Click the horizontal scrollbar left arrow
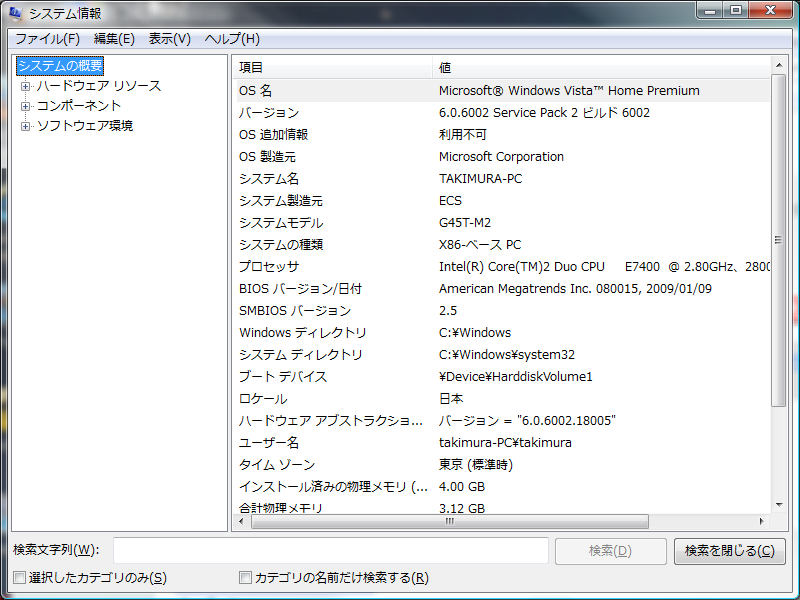This screenshot has height=600, width=800. click(241, 521)
